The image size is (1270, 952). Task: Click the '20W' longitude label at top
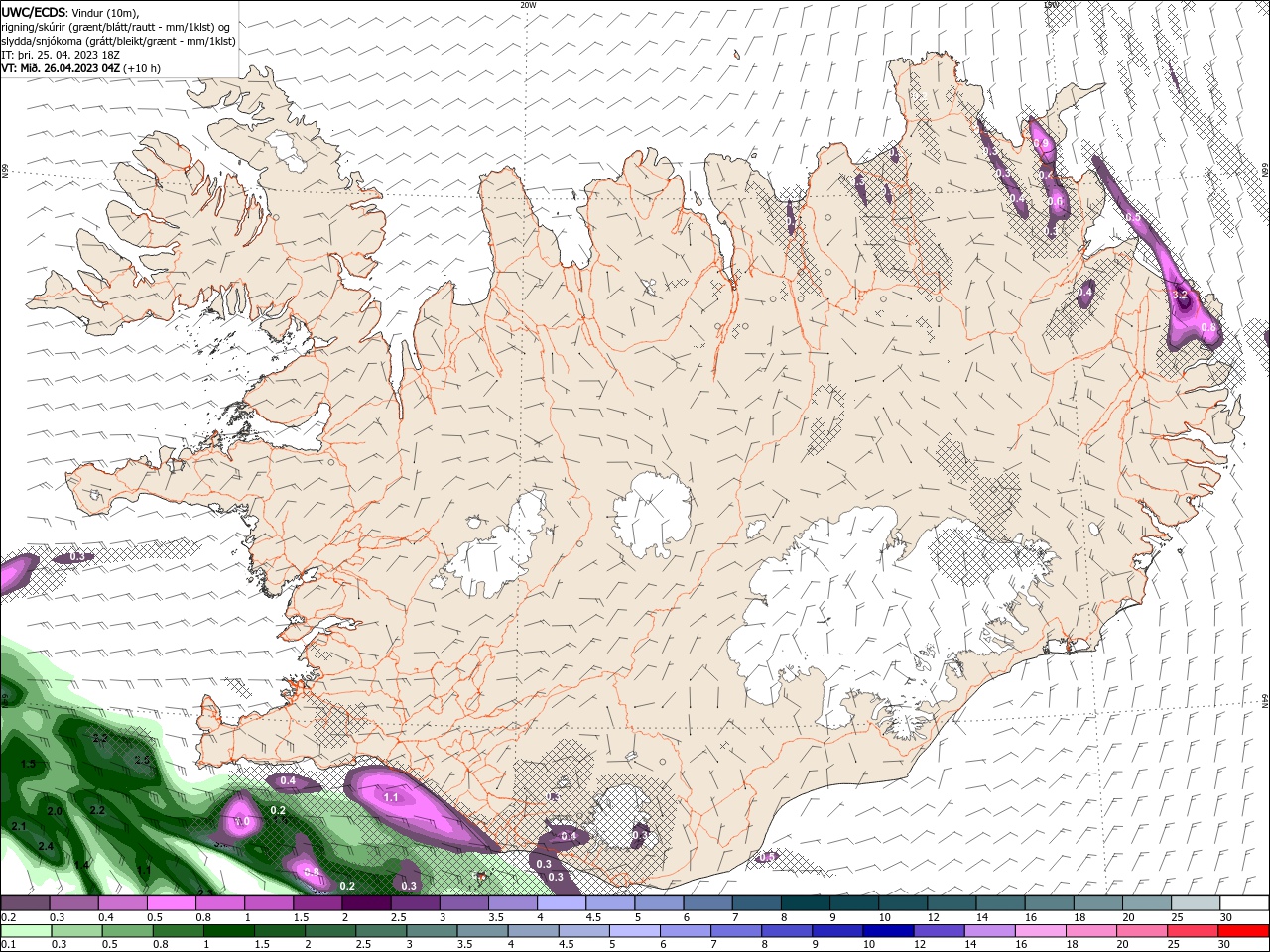(528, 5)
